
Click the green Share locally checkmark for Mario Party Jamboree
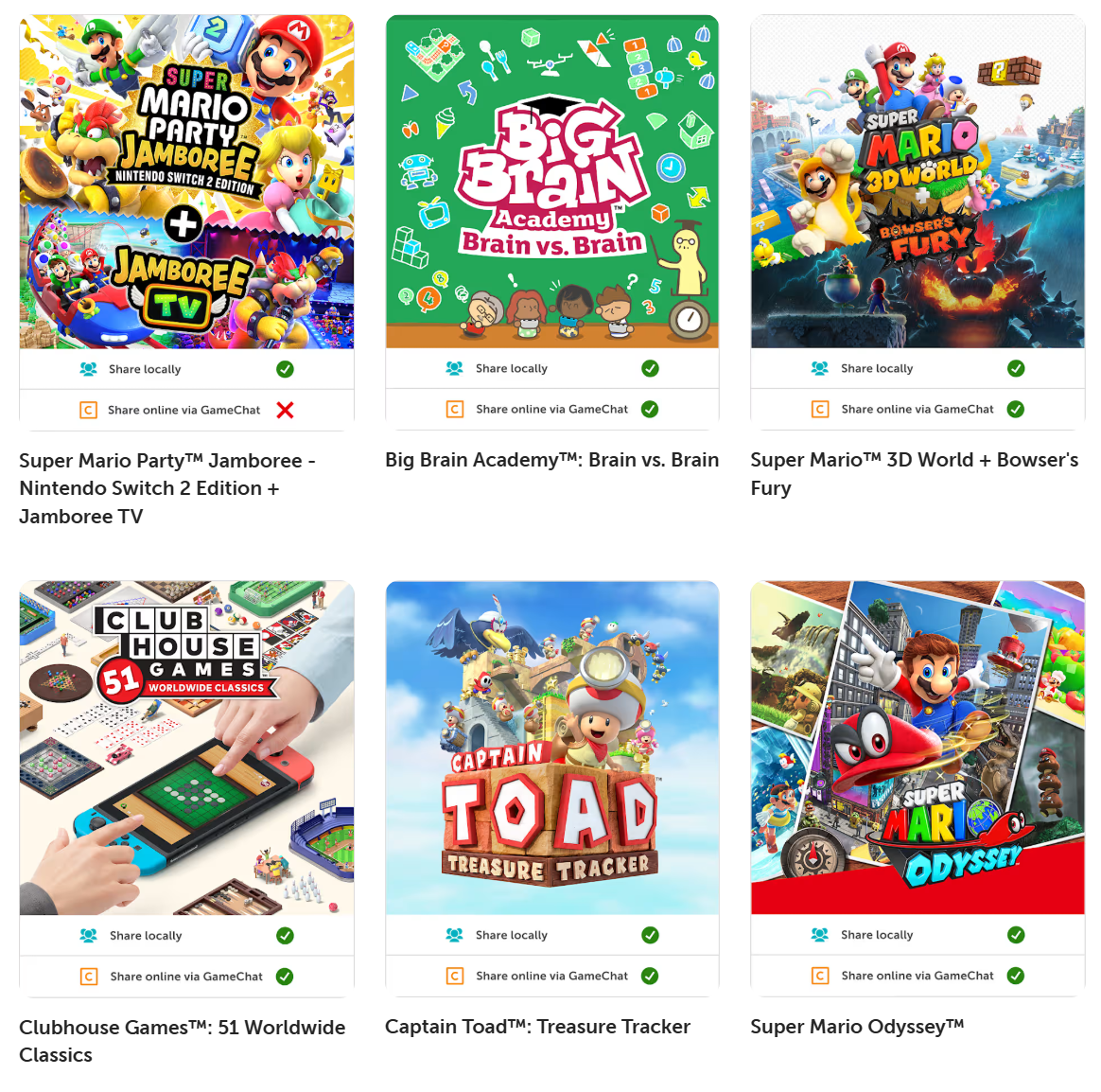click(x=285, y=369)
